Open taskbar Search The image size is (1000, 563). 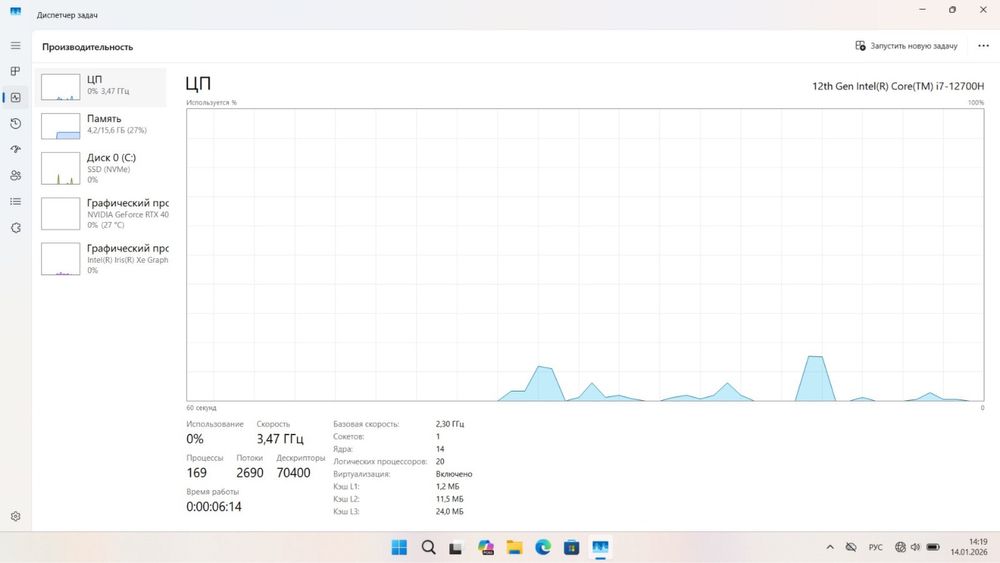coord(429,547)
